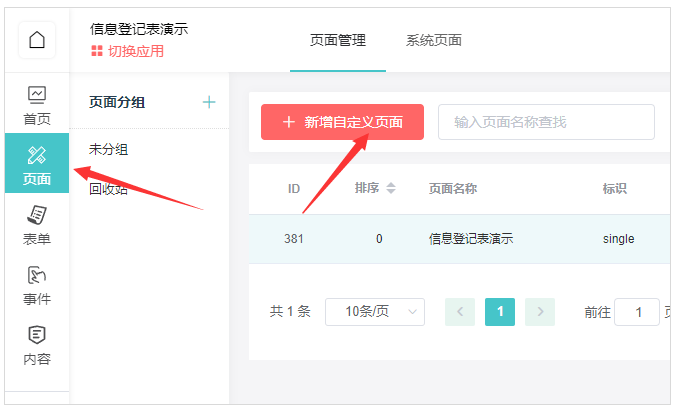Click the 标识 column header
Screen dimensions: 679x407
[614, 189]
